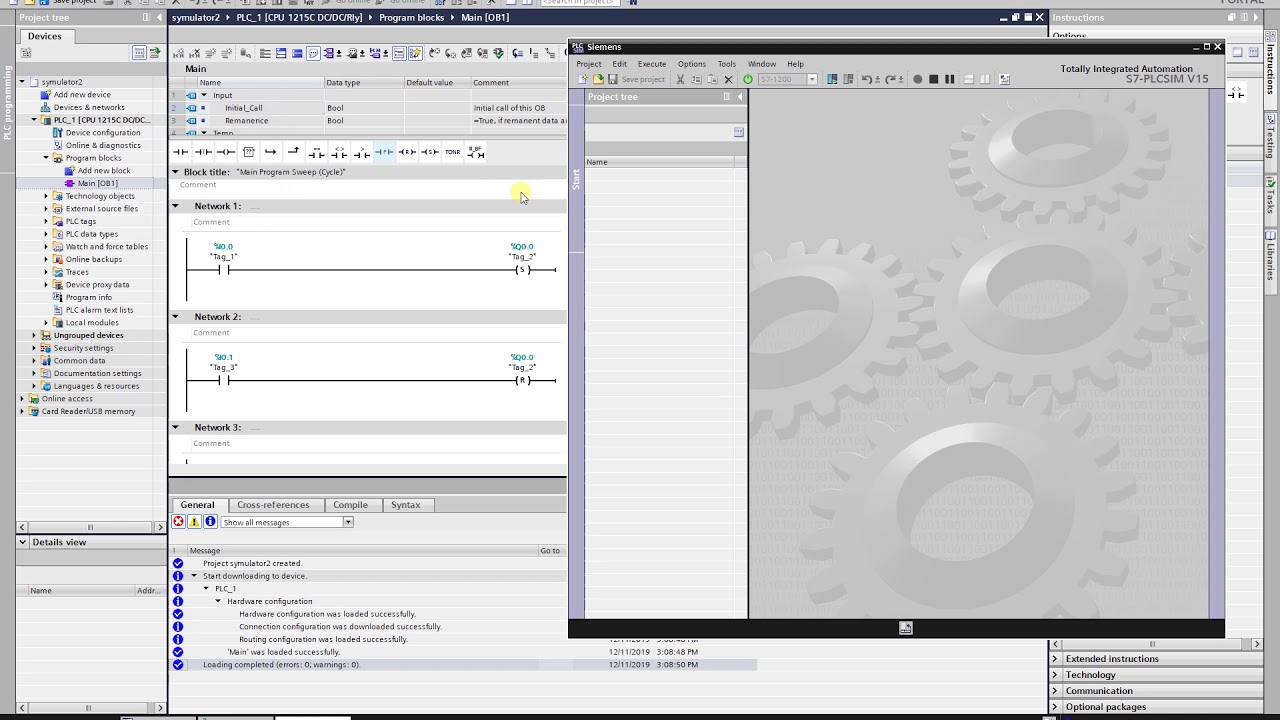Click the New project icon in PLCSIM
1280x720 pixels.
(583, 79)
